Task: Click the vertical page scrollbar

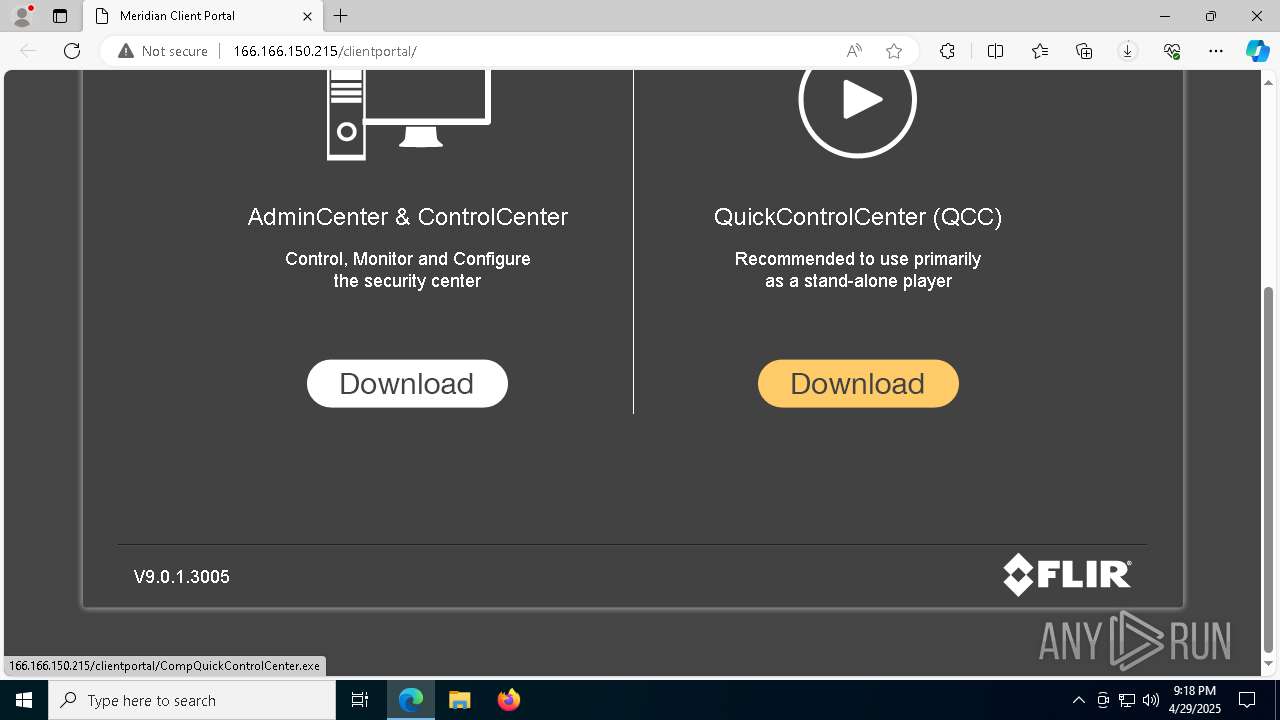Action: [x=1269, y=470]
